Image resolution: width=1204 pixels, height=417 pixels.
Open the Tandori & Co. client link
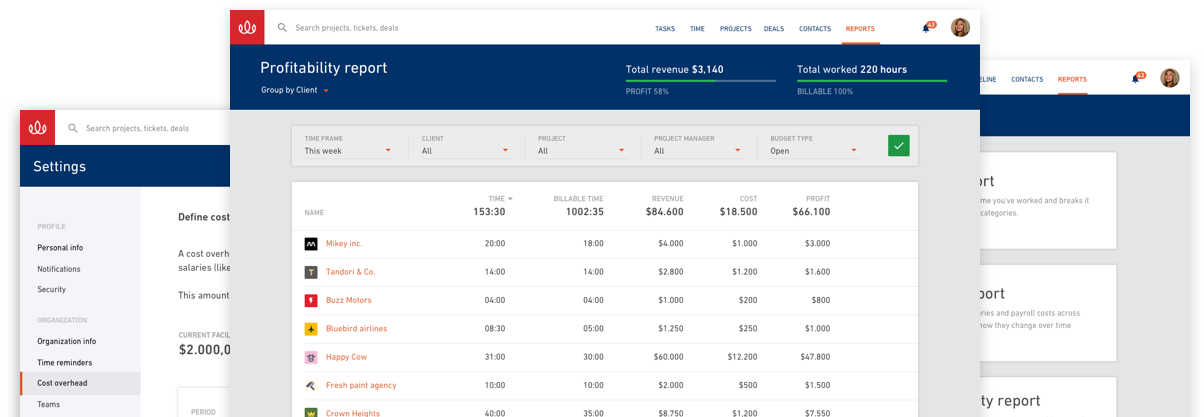coord(350,272)
